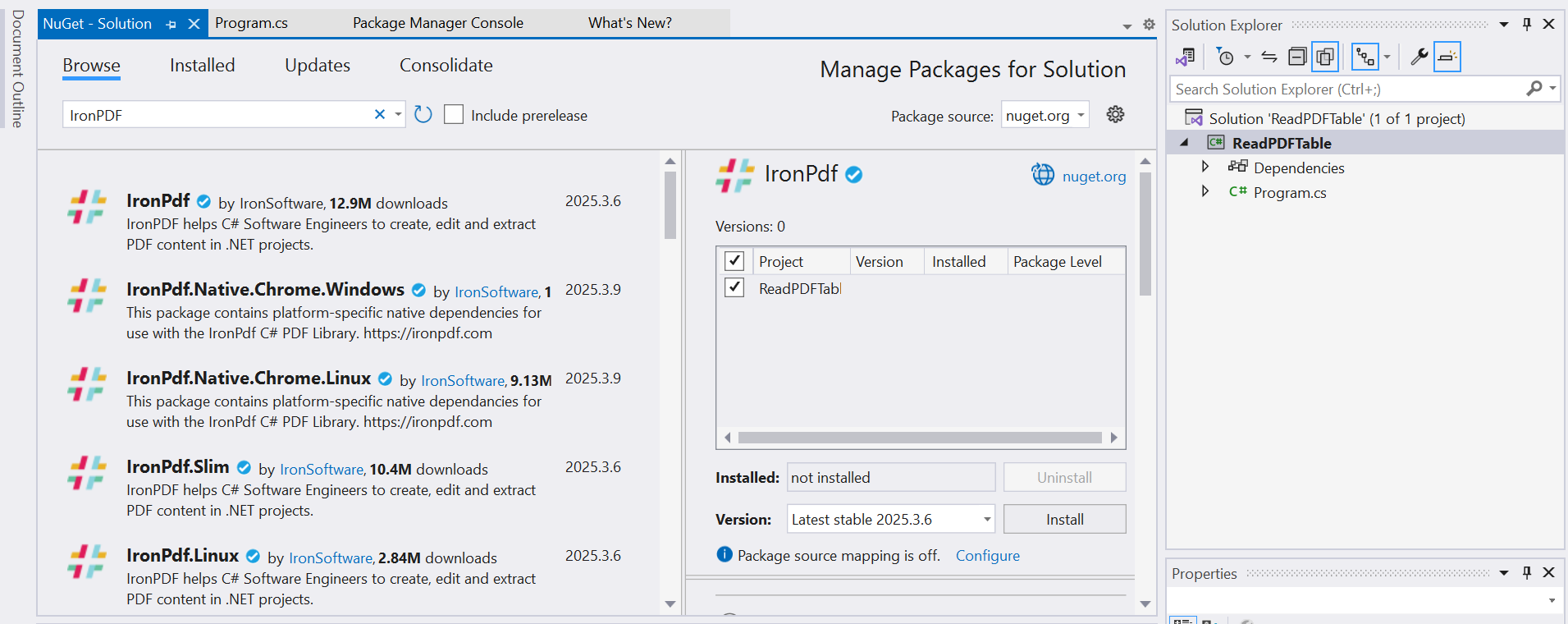This screenshot has height=624, width=1568.
Task: Click the search magnifier in Solution Explorer
Action: click(x=1534, y=89)
